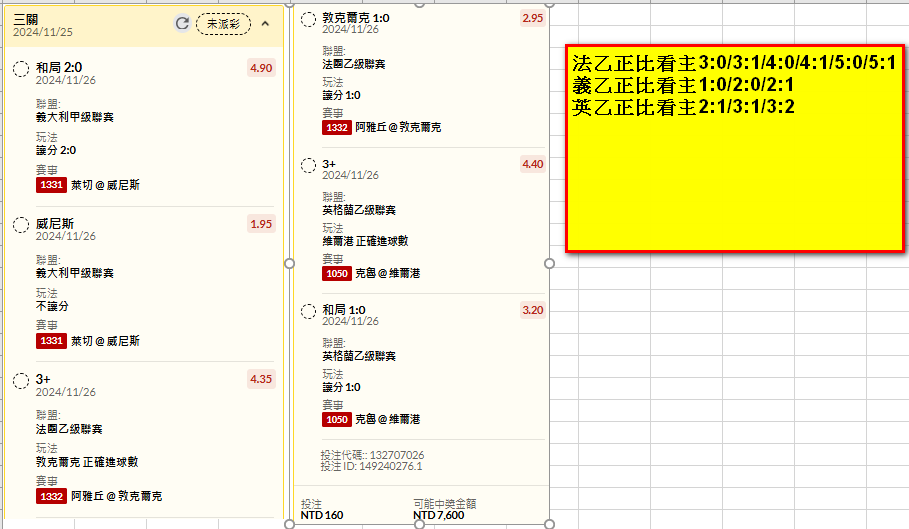Viewport: 909px width, 529px height.
Task: Select the yellow text box with score predictions
Action: pos(735,147)
